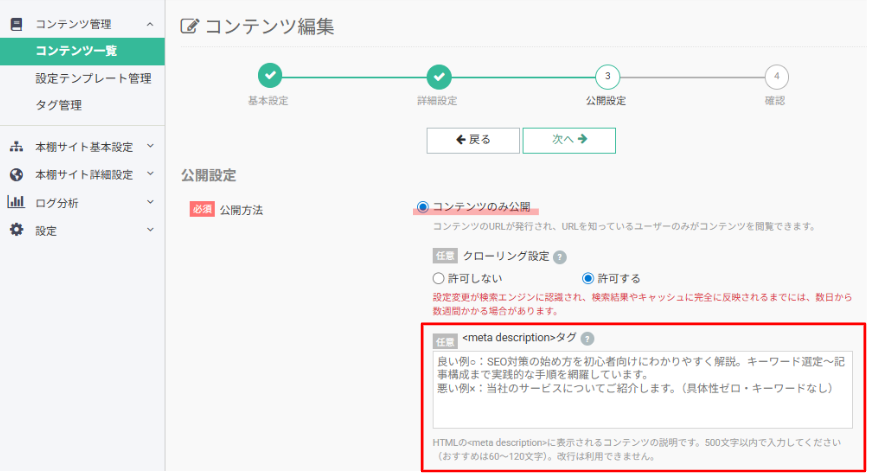Click the 次へ next button
The image size is (871, 475).
point(569,140)
